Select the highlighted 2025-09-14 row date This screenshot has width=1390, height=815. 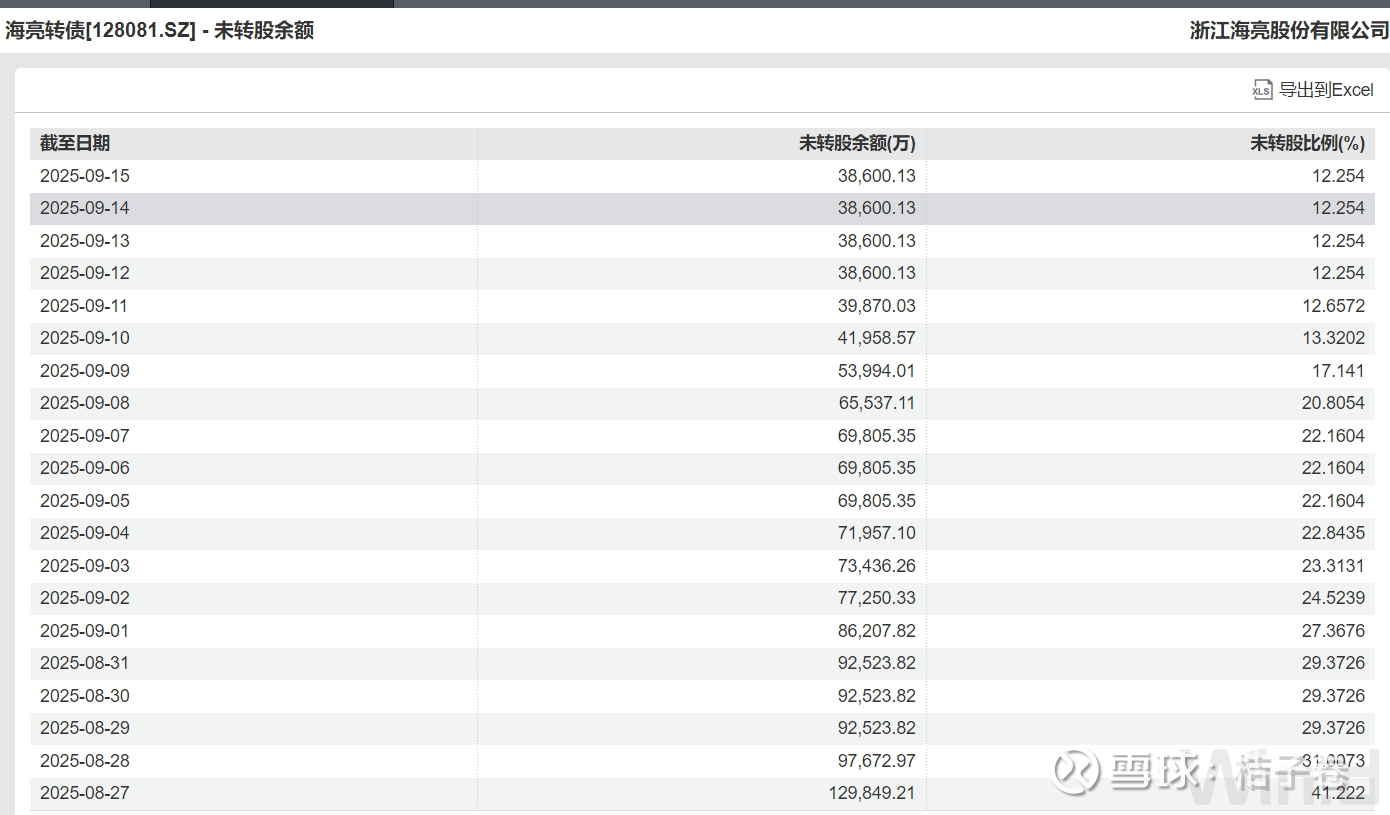click(x=85, y=208)
